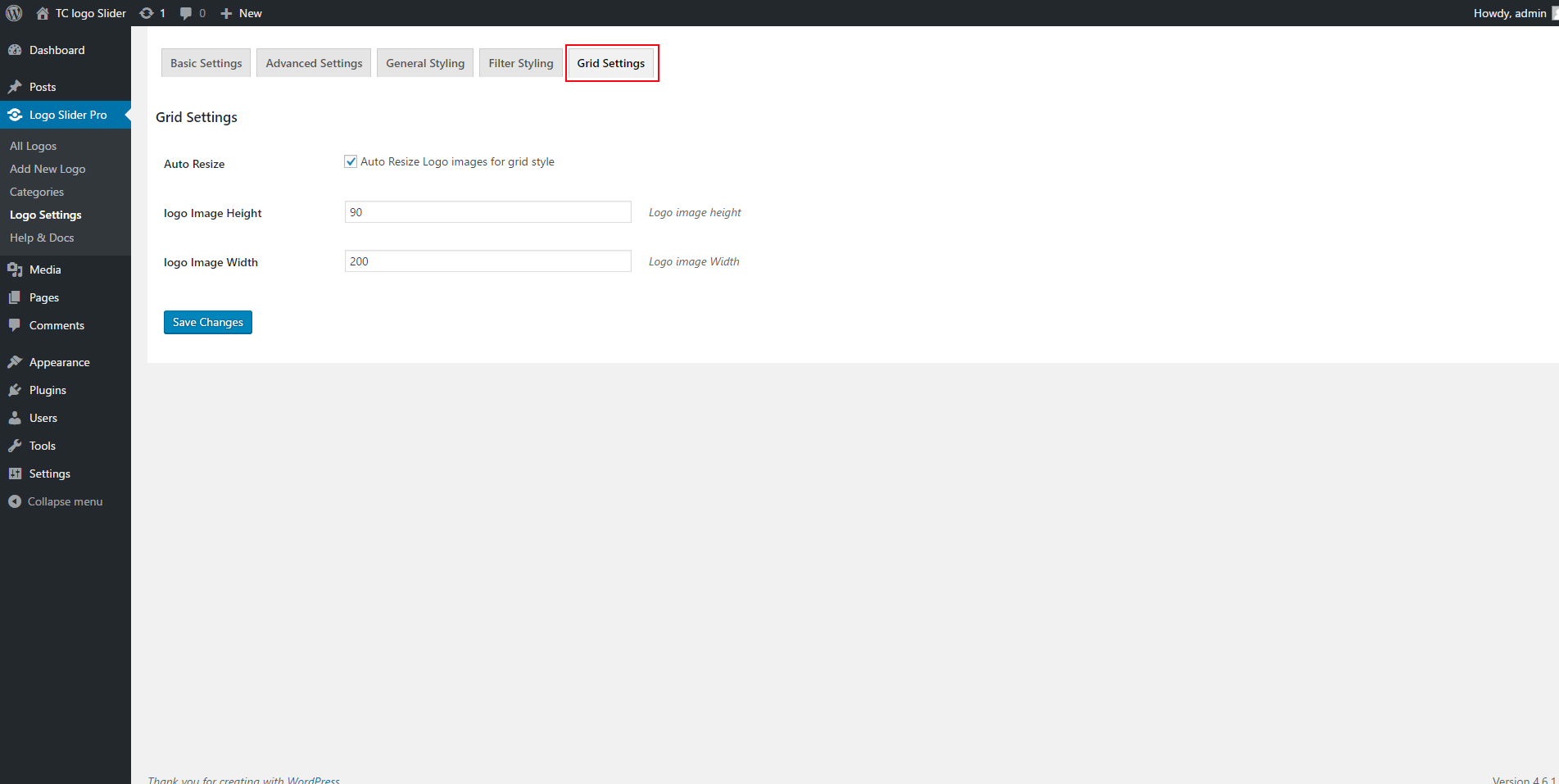The height and width of the screenshot is (784, 1559).
Task: Open the New content menu label
Action: click(251, 13)
